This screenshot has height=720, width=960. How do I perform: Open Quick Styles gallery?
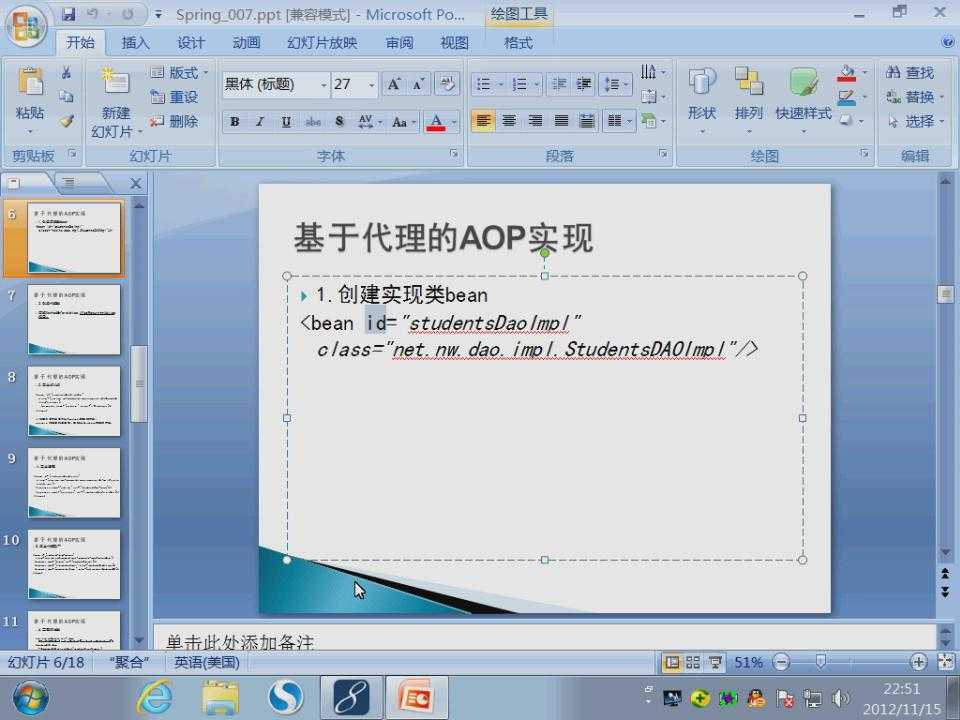click(x=803, y=81)
